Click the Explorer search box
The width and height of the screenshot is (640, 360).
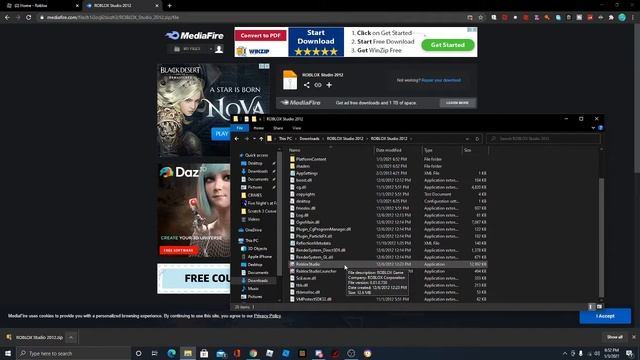(544, 139)
